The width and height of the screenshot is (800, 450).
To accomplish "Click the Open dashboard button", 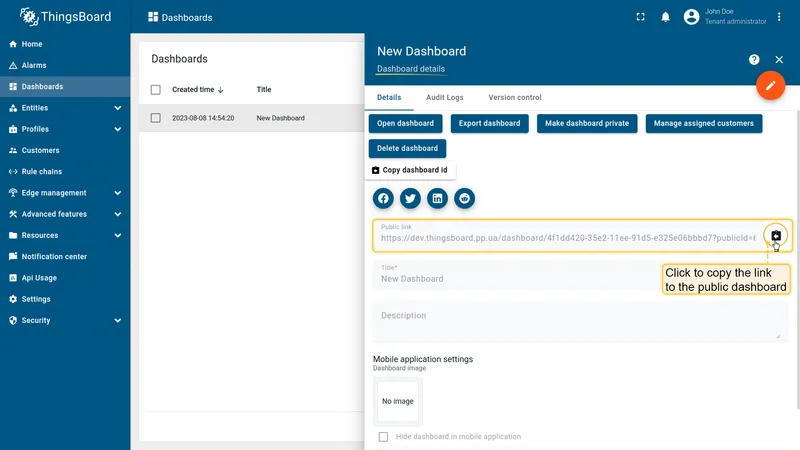I will click(405, 123).
